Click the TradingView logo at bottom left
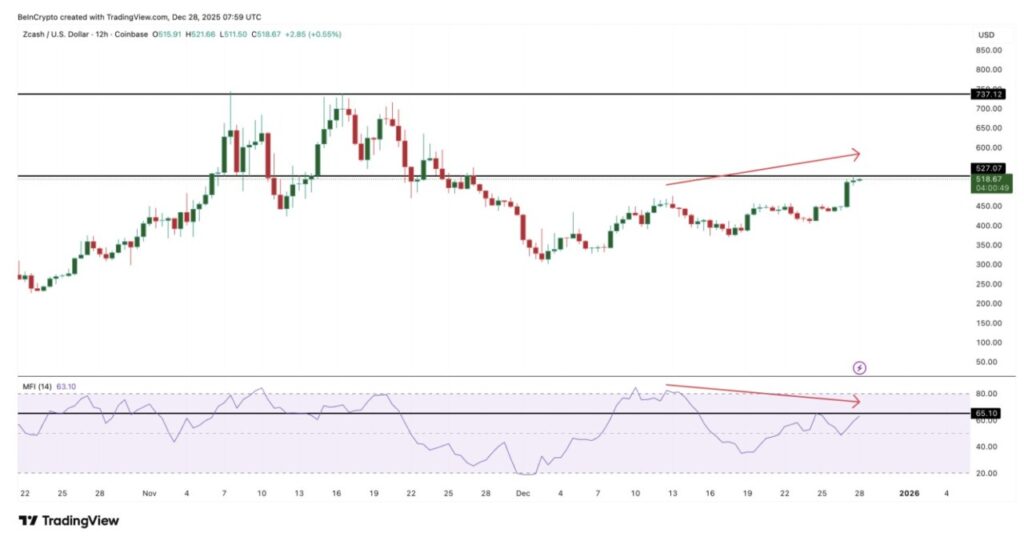 click(68, 520)
